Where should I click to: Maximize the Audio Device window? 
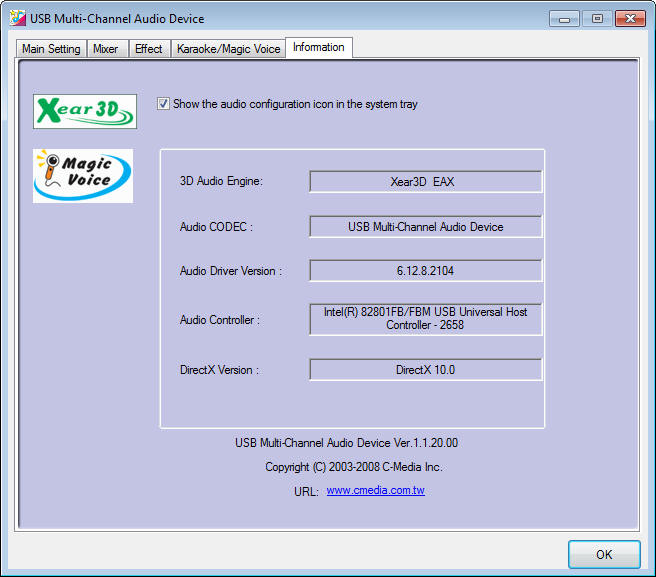597,19
